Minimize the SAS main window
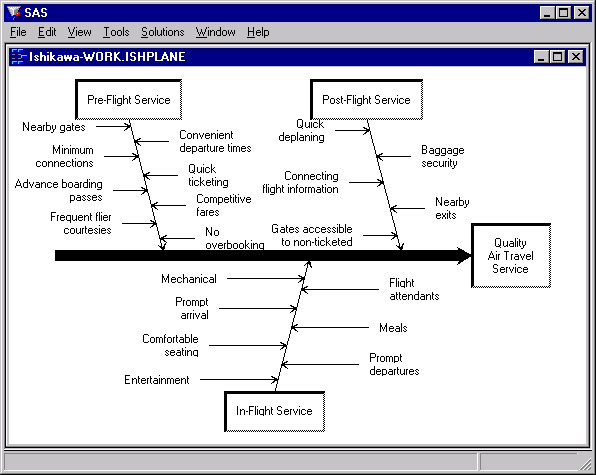Screen dimensions: 596x475 pos(547,13)
